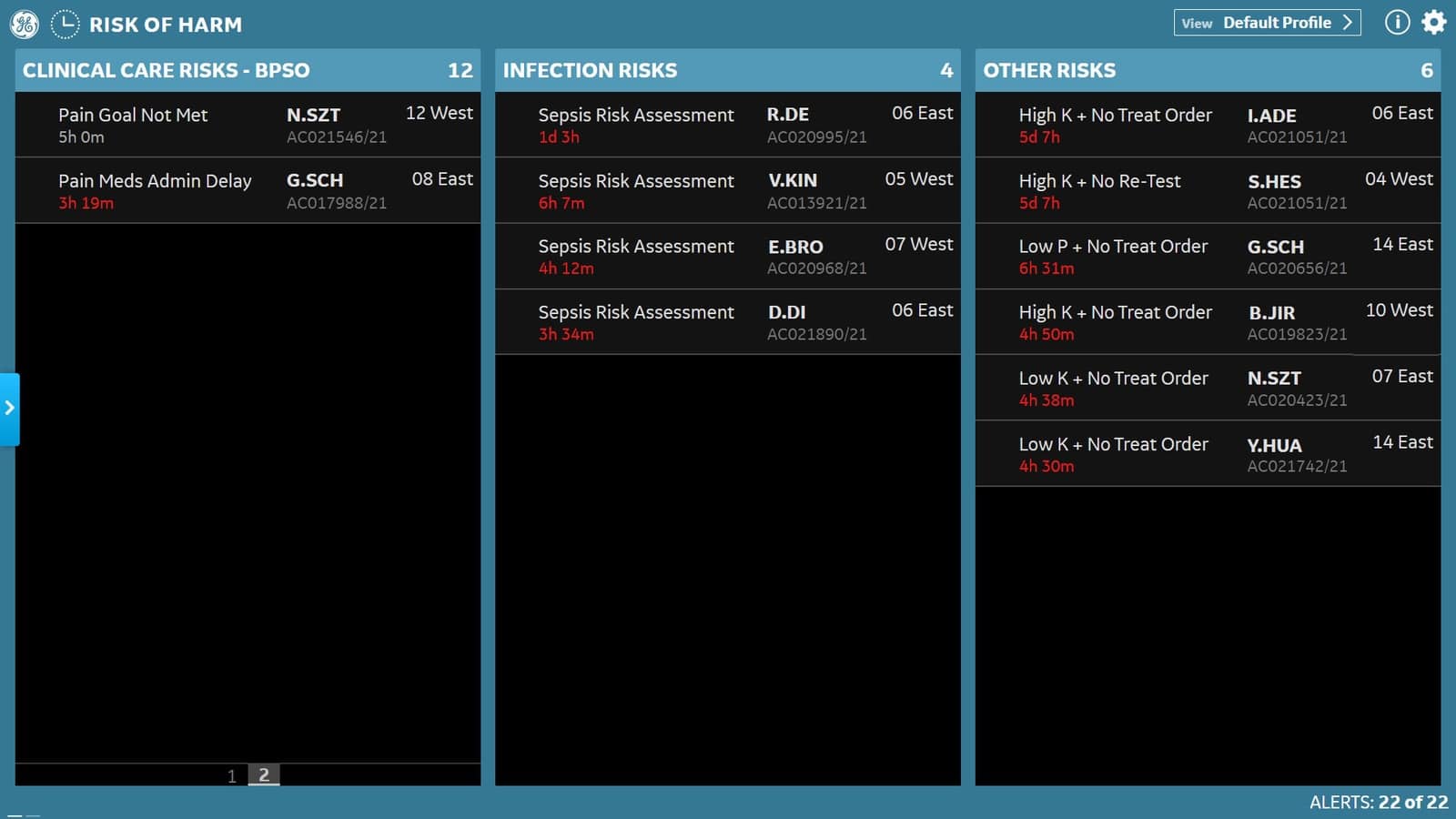Click the clock icon beside Risk of Harm
The height and width of the screenshot is (819, 1456).
click(x=65, y=24)
